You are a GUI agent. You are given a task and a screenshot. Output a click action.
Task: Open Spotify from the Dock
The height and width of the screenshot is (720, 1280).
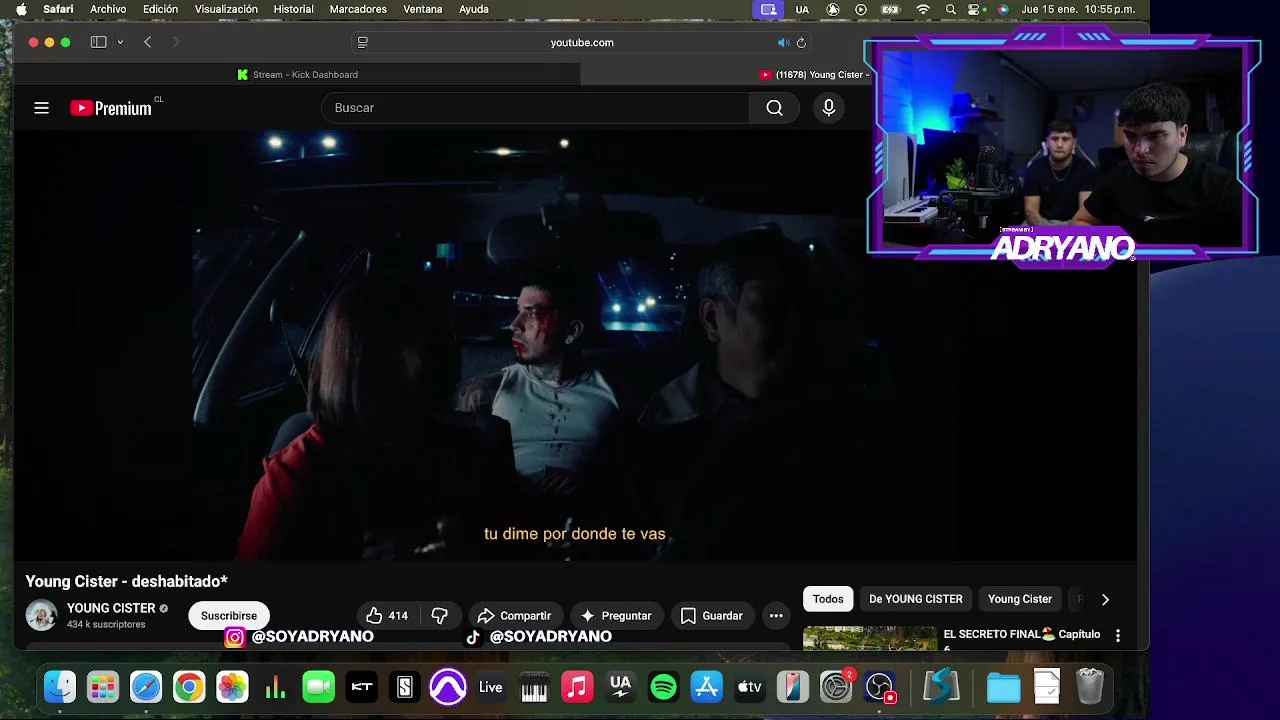coord(663,687)
